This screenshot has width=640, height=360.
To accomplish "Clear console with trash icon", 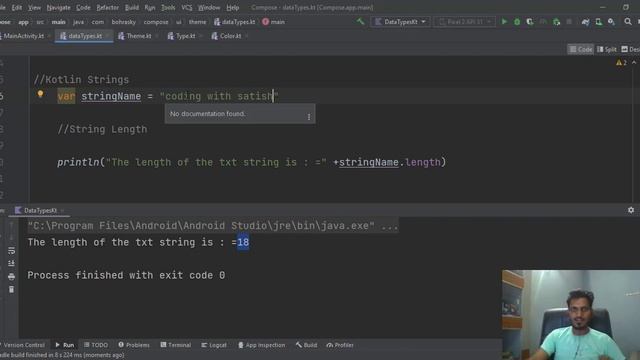I will tap(11, 289).
